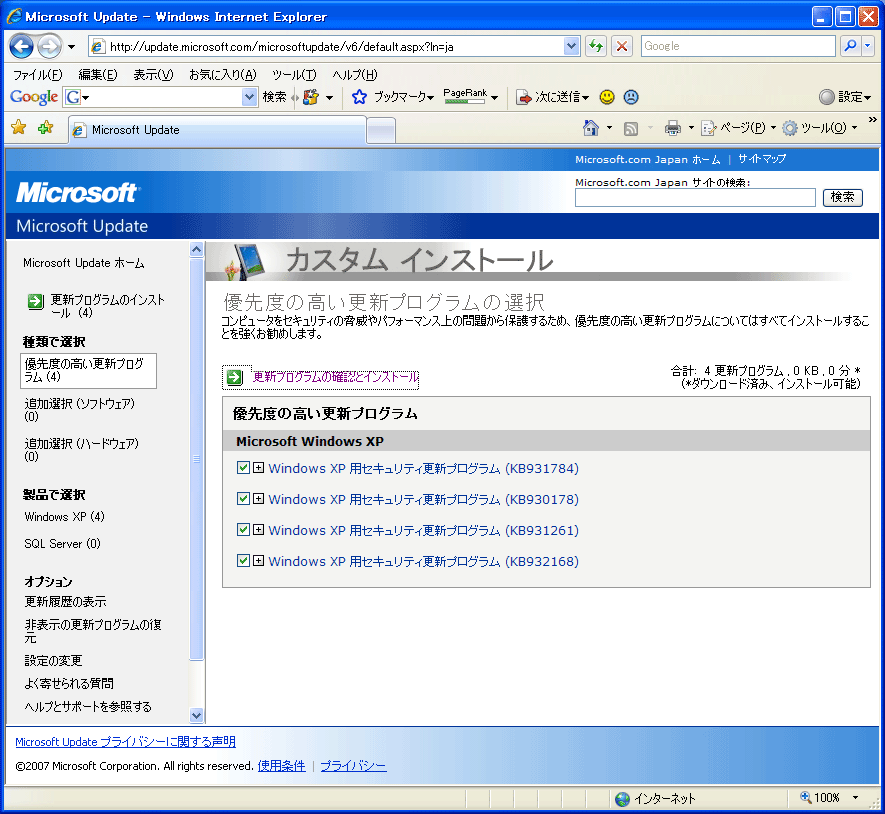Open the Print button dropdown arrow

(x=691, y=128)
